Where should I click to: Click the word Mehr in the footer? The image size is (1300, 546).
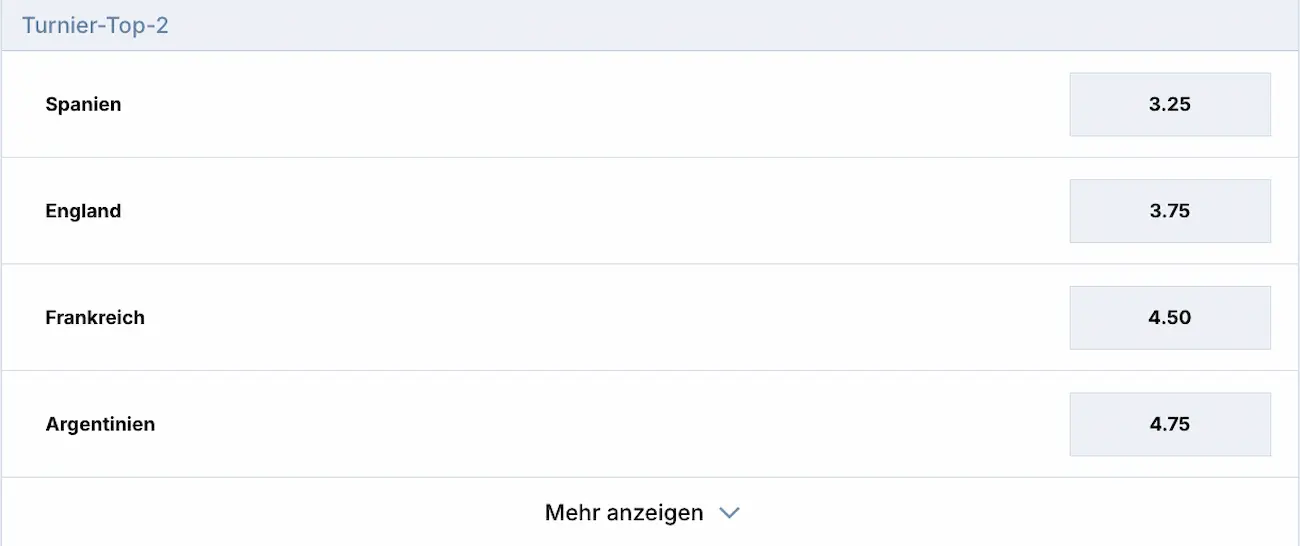click(x=570, y=513)
